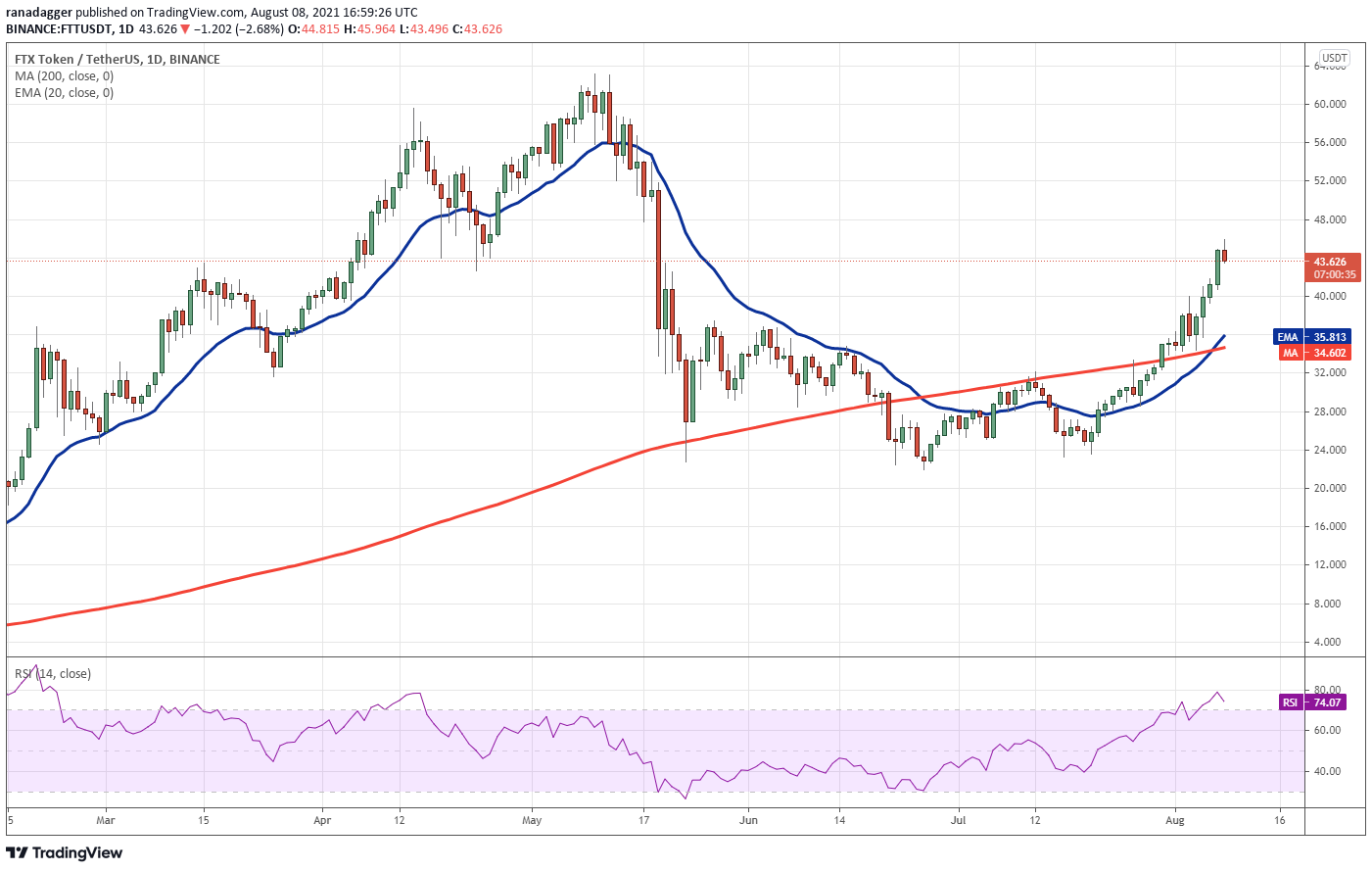Click the ranadagger author name
The image size is (1372, 871).
pos(38,13)
